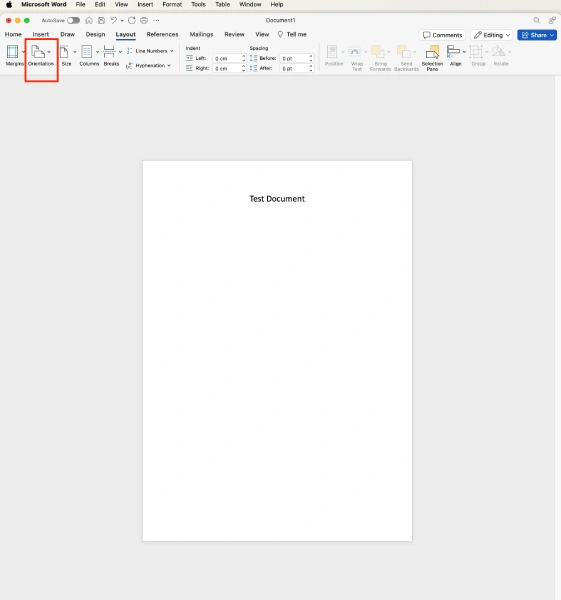Viewport: 561px width, 600px height.
Task: Open the Editing mode dropdown
Action: coord(492,35)
